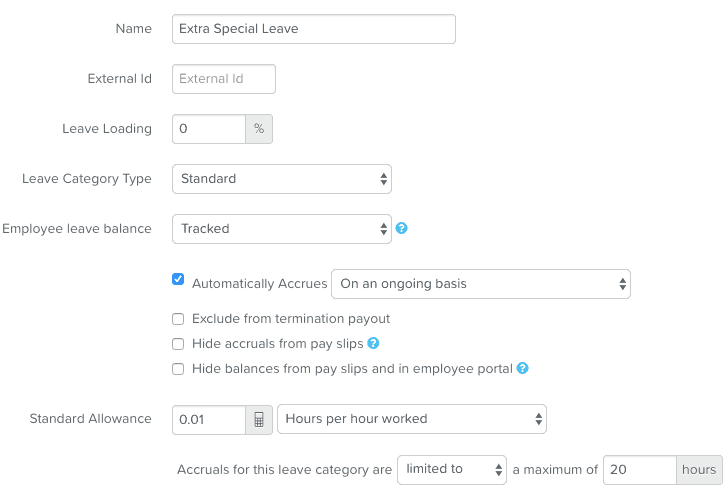The width and height of the screenshot is (727, 492).
Task: Enable Exclude from termination payout
Action: click(178, 319)
